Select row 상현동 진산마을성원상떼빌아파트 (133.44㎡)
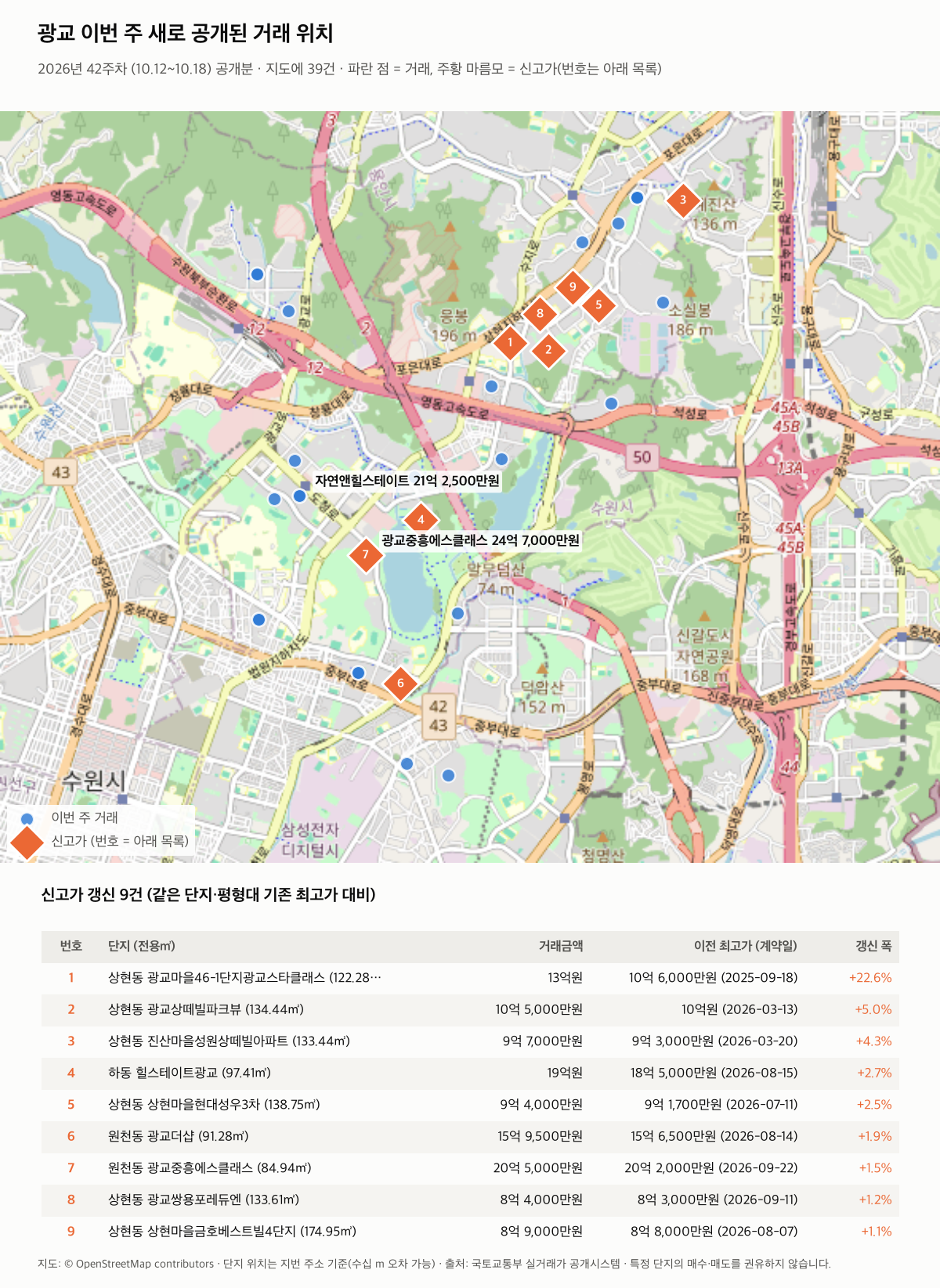This screenshot has width=940, height=1288. click(470, 1041)
